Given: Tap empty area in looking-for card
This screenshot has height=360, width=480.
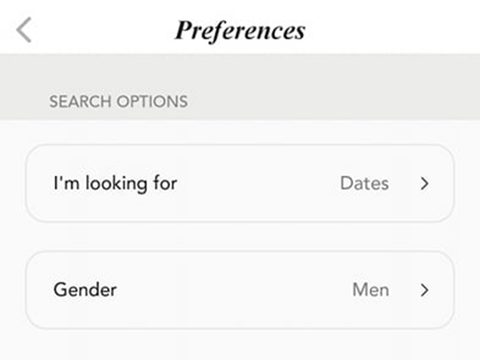Looking at the screenshot, I should (257, 183).
